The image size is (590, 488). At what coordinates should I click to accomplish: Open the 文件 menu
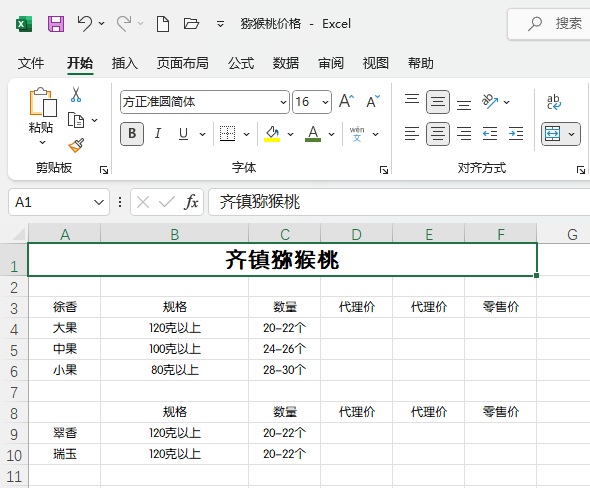point(31,63)
